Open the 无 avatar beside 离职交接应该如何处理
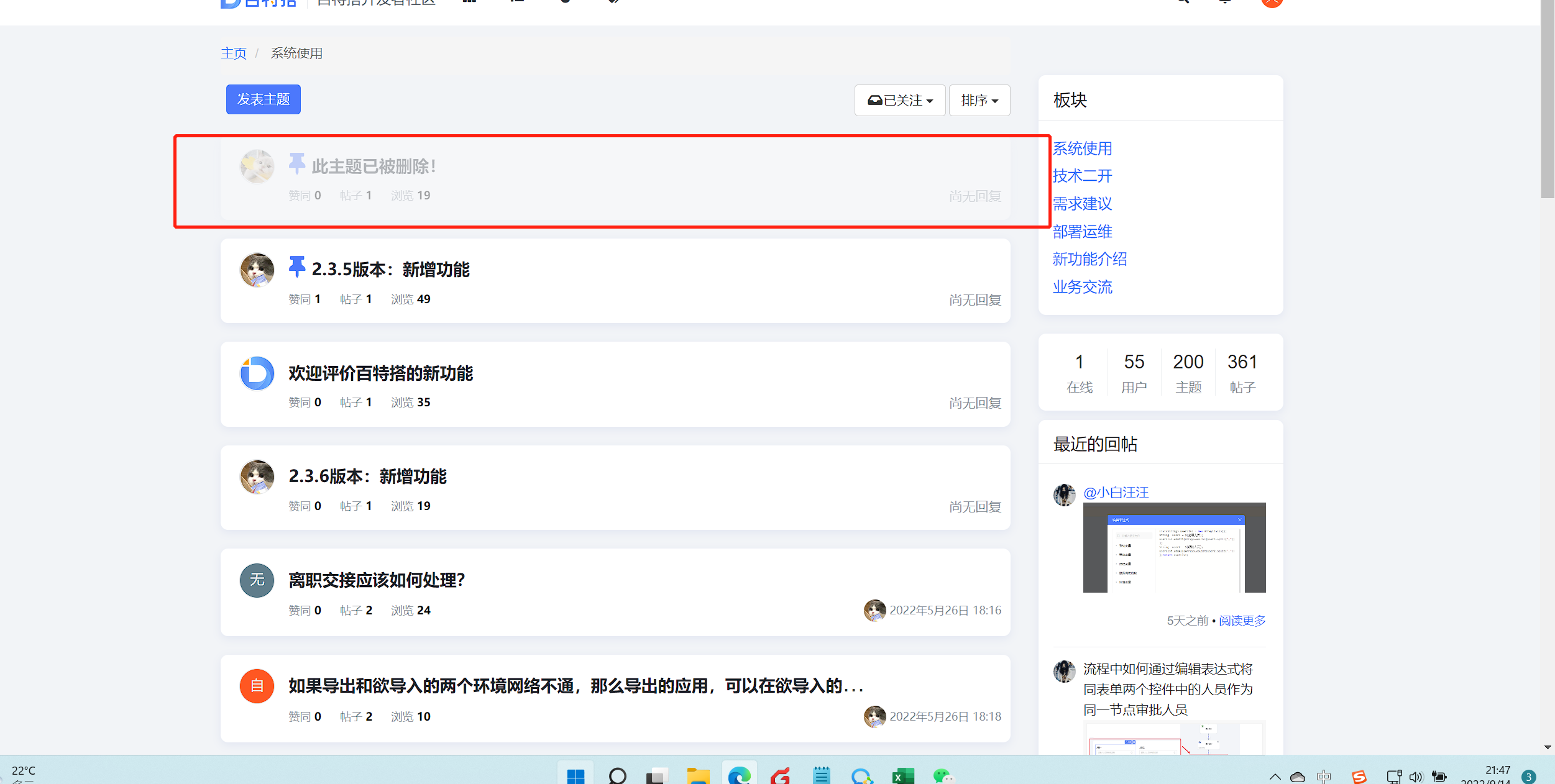The image size is (1555, 784). coord(257,580)
